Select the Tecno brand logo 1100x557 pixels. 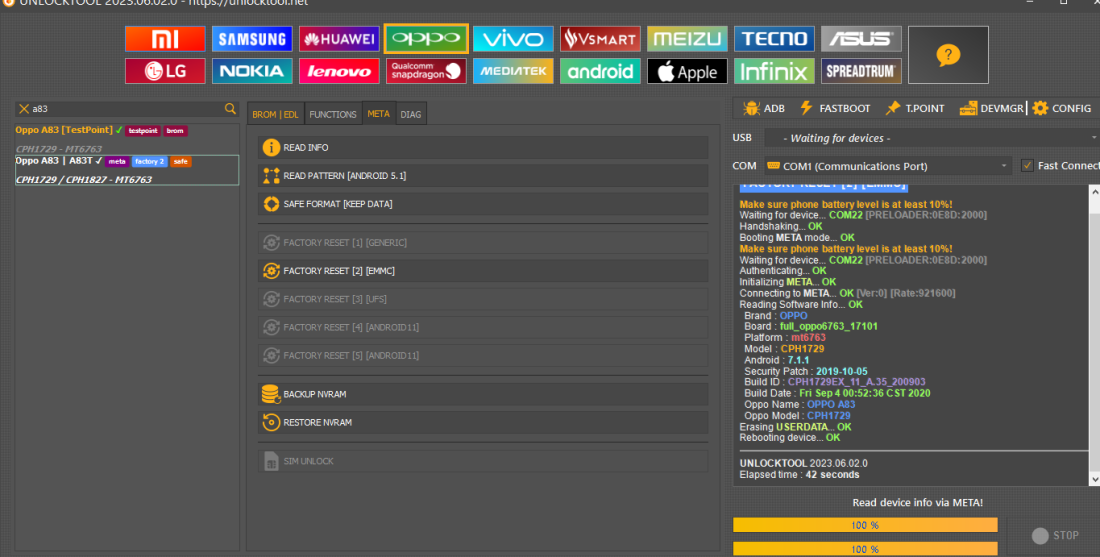774,39
